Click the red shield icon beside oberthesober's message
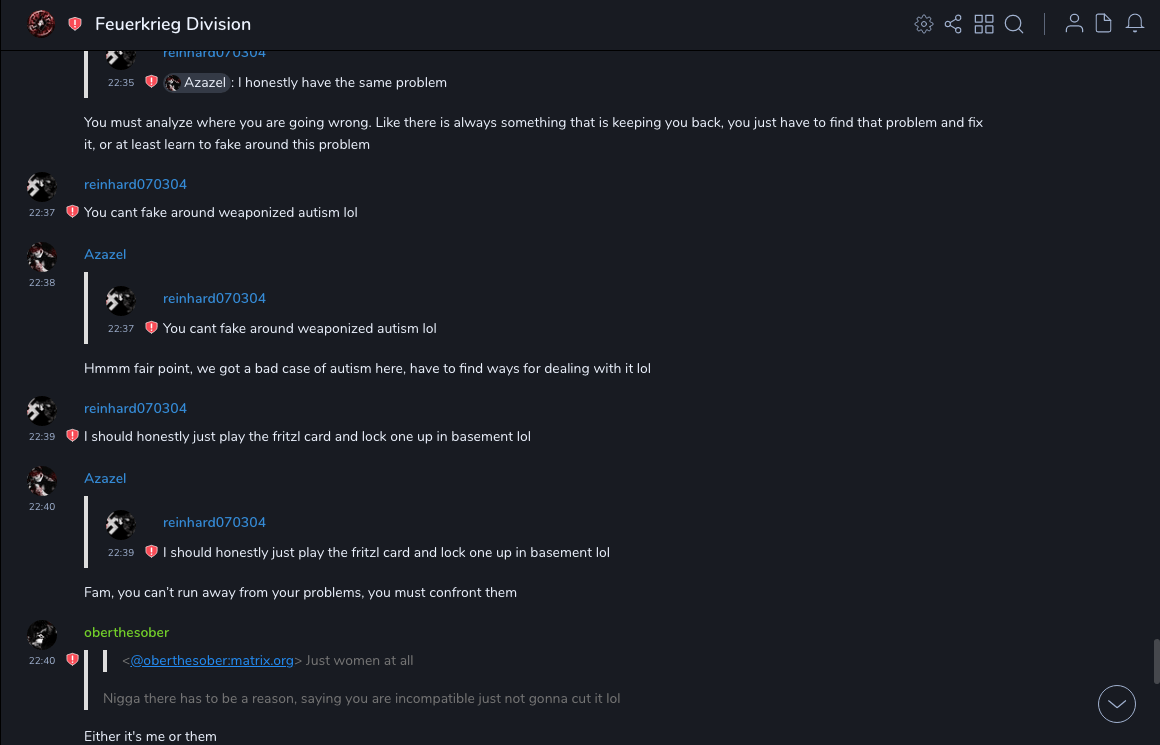1160x745 pixels. click(72, 660)
